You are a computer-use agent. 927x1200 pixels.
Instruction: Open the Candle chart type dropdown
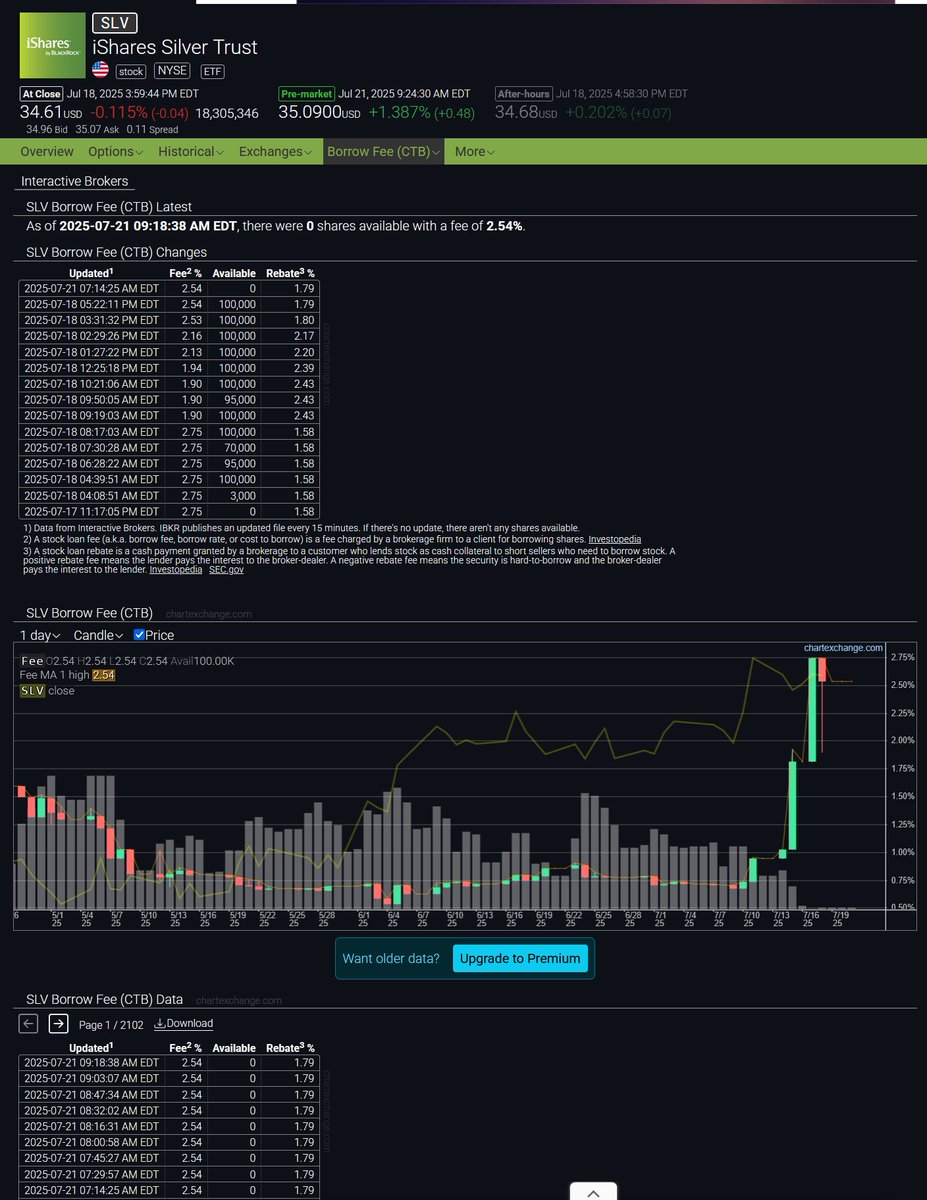point(98,635)
